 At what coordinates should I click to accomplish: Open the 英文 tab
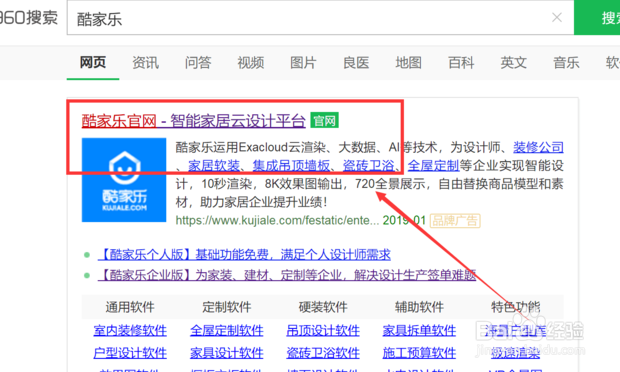(x=513, y=62)
